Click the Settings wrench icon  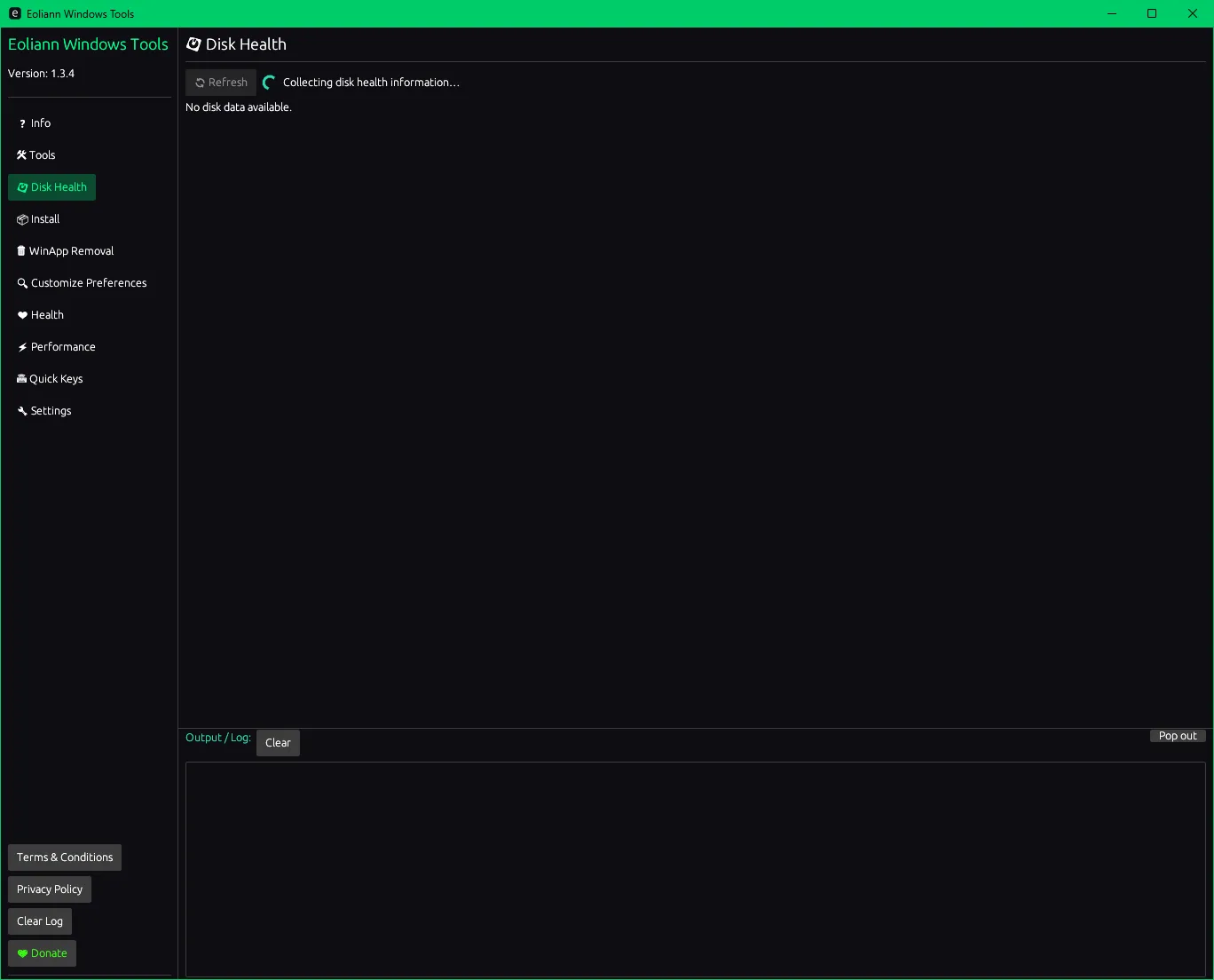(22, 411)
